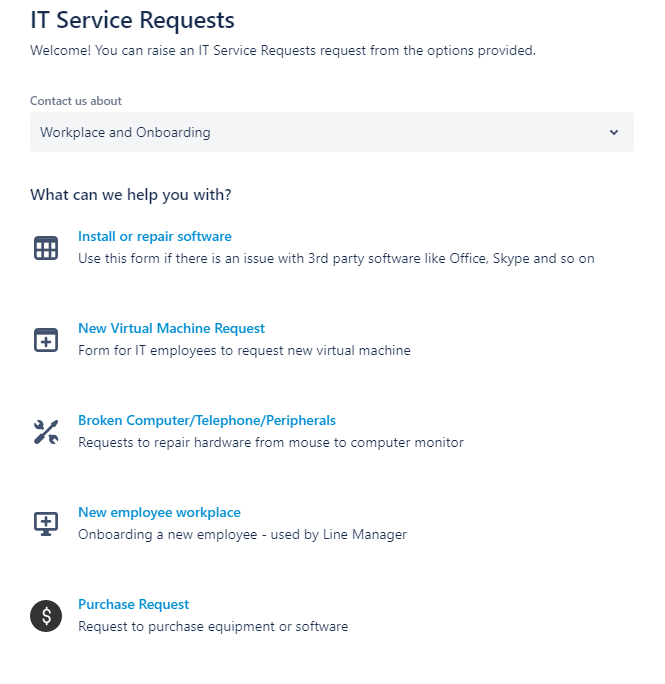Click the welcome message text
The image size is (665, 684).
(283, 51)
